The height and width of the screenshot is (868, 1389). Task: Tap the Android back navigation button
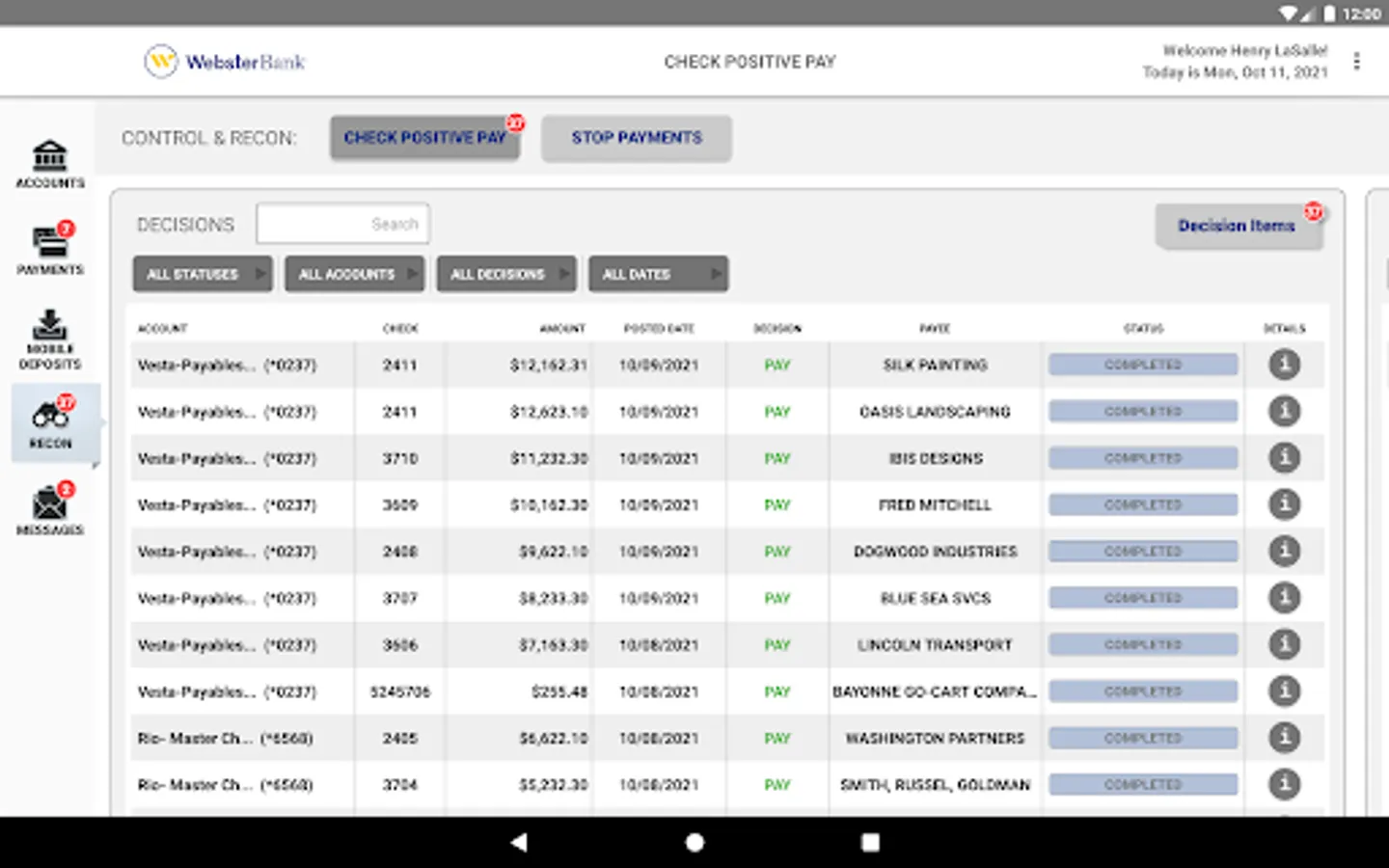[x=519, y=842]
